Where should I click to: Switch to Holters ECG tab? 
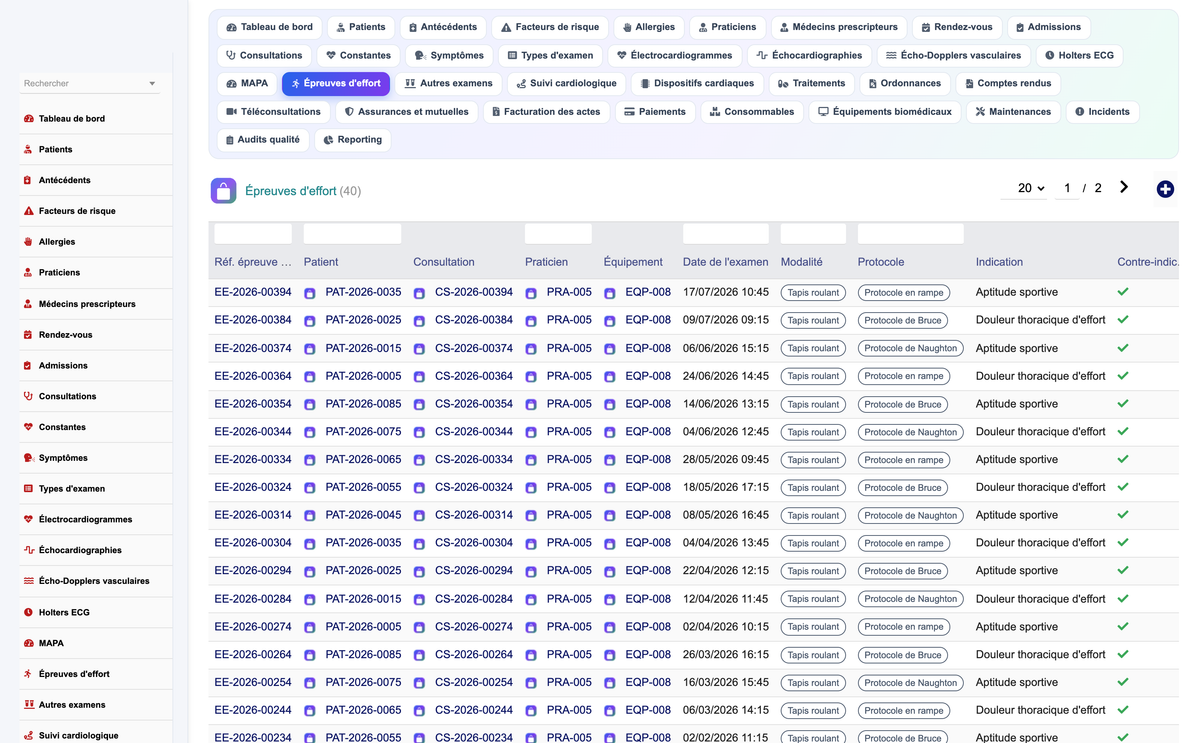1078,55
